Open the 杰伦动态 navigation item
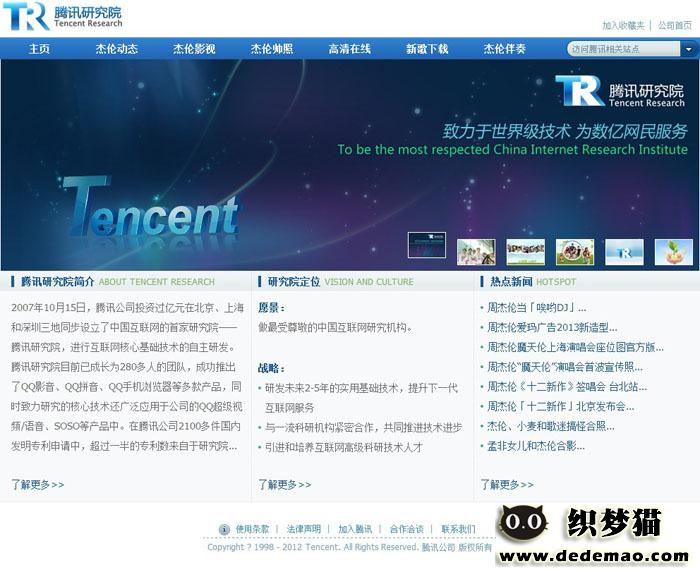Image resolution: width=700 pixels, height=572 pixels. coord(117,49)
